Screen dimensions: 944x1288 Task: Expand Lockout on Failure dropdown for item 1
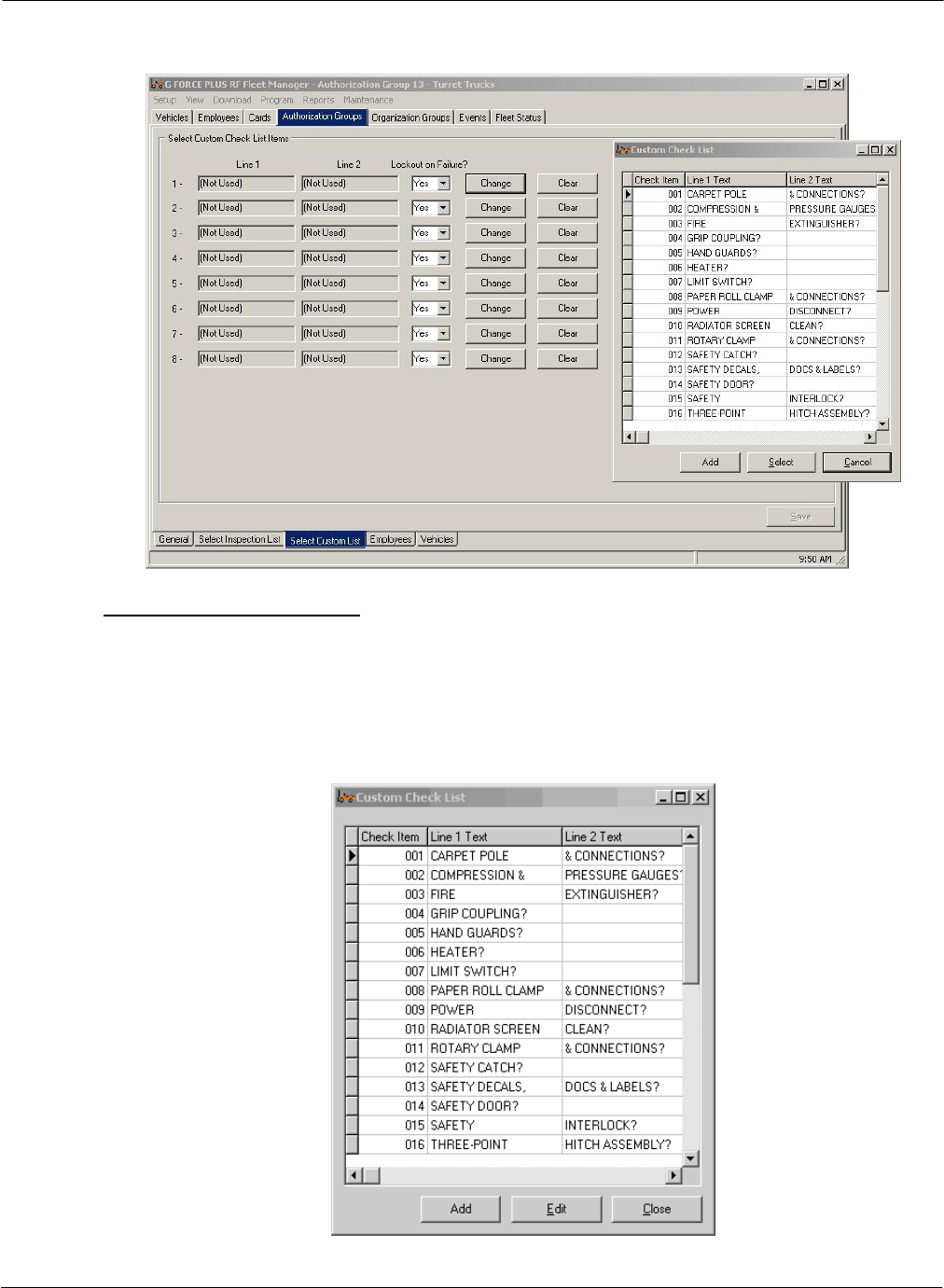coord(444,184)
